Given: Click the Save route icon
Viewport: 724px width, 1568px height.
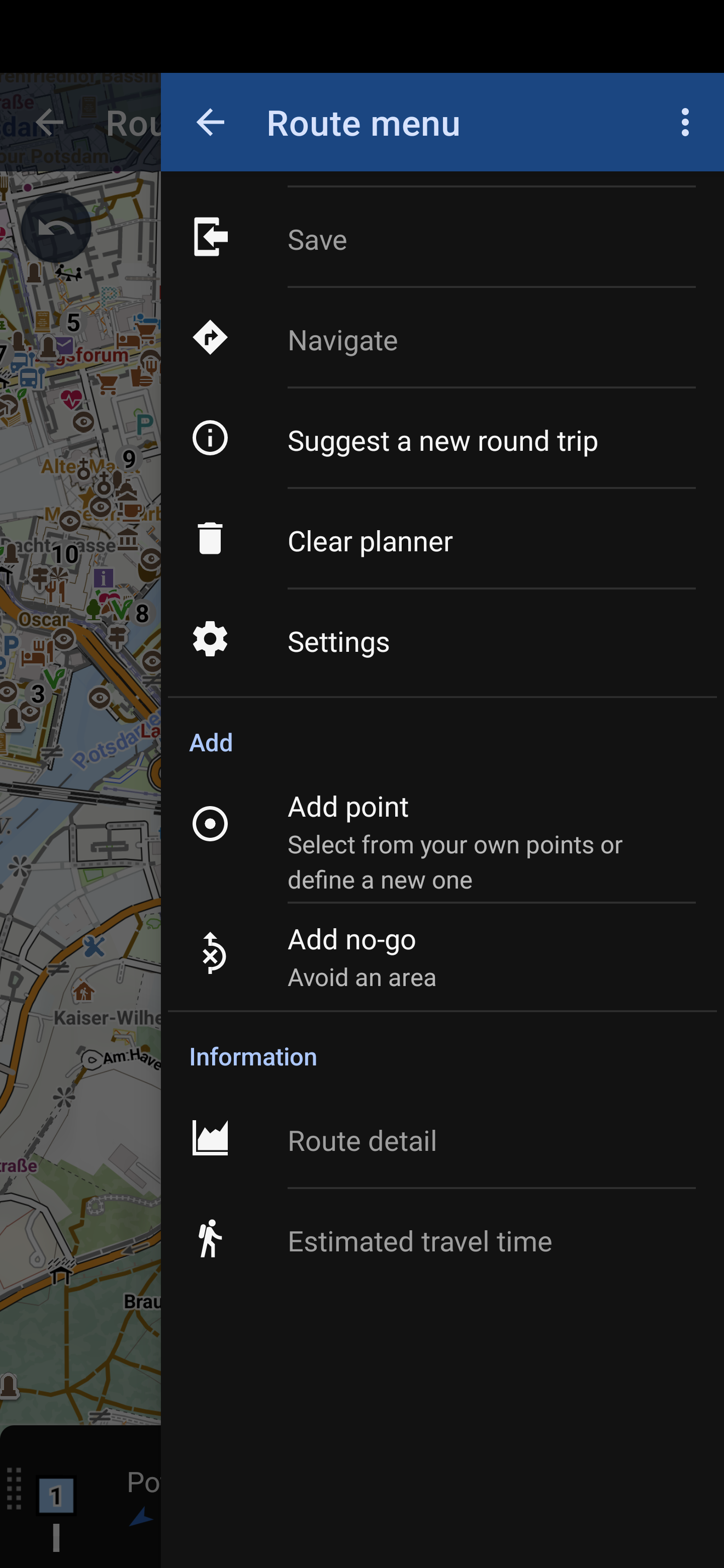Looking at the screenshot, I should tap(210, 237).
